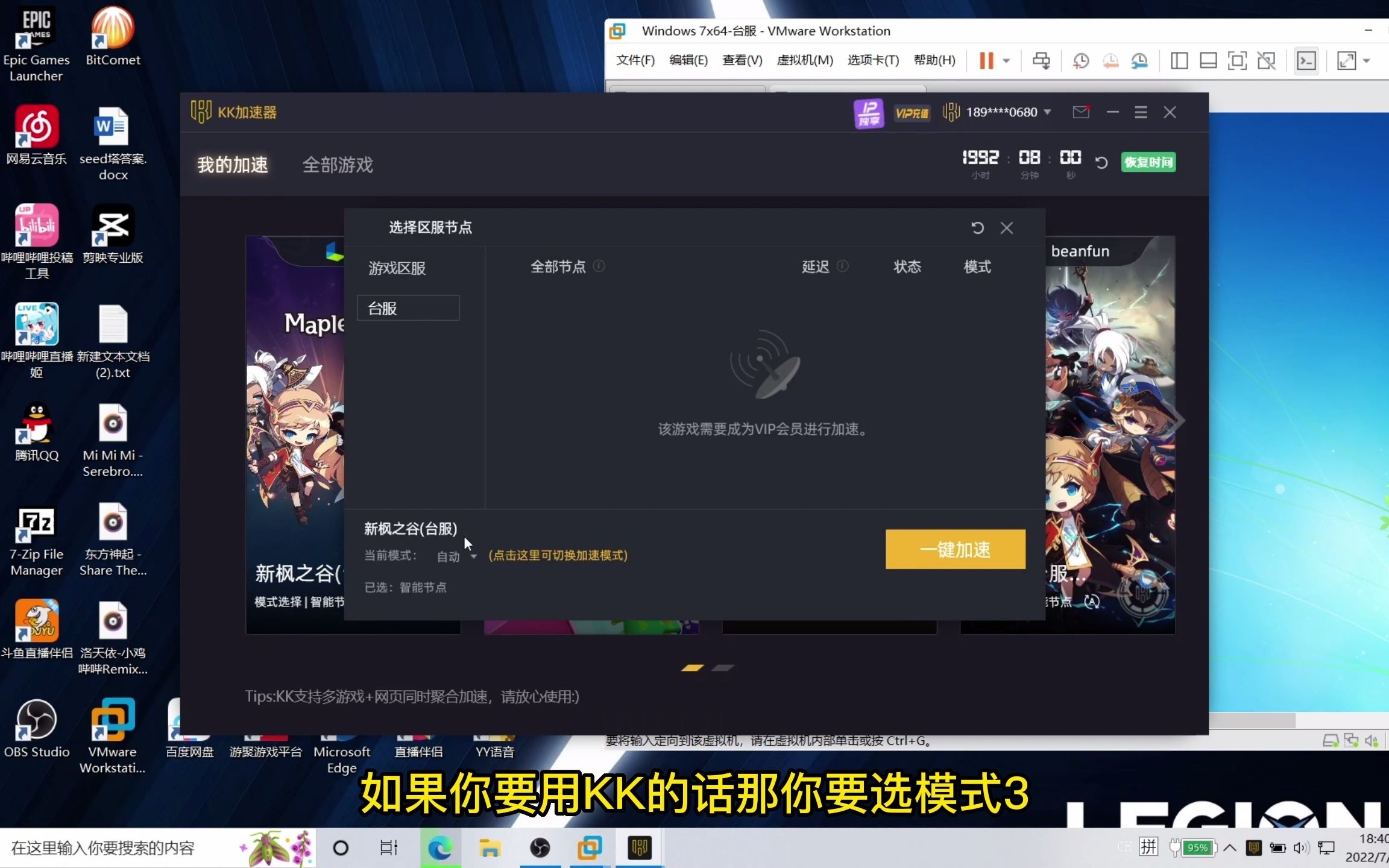Click the volume icon in system tray
The image size is (1389, 868).
pyautogui.click(x=1300, y=848)
